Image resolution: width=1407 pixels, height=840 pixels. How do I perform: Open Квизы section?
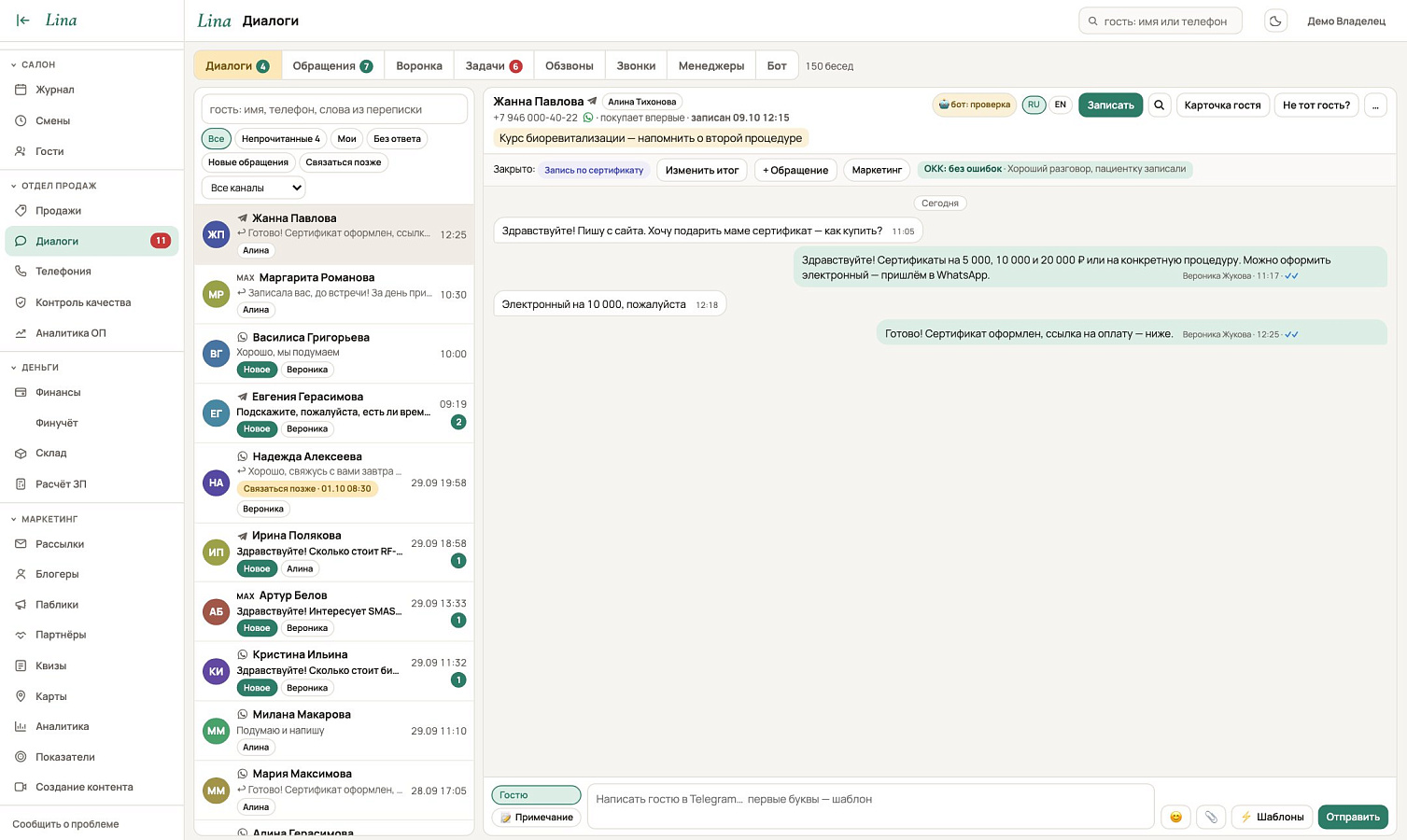click(91, 665)
